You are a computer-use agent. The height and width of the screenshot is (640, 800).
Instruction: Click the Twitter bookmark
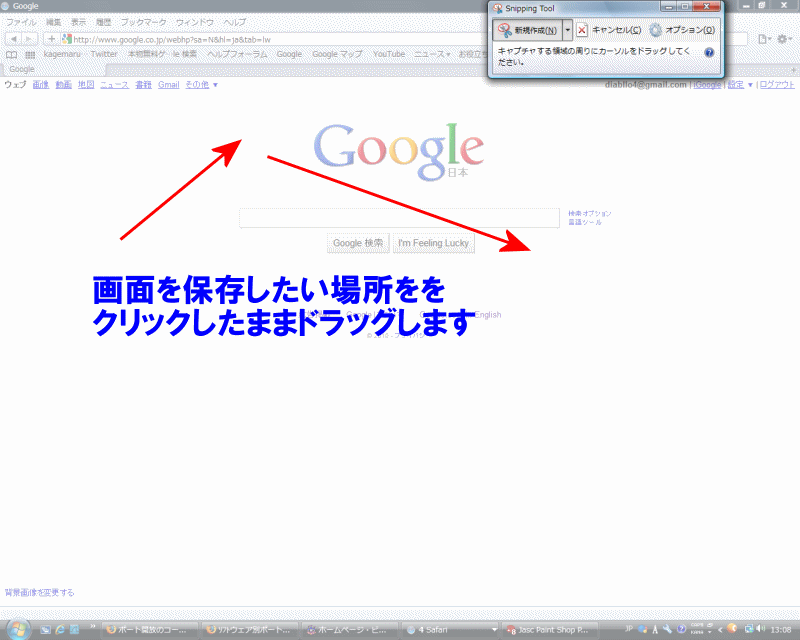pos(104,54)
